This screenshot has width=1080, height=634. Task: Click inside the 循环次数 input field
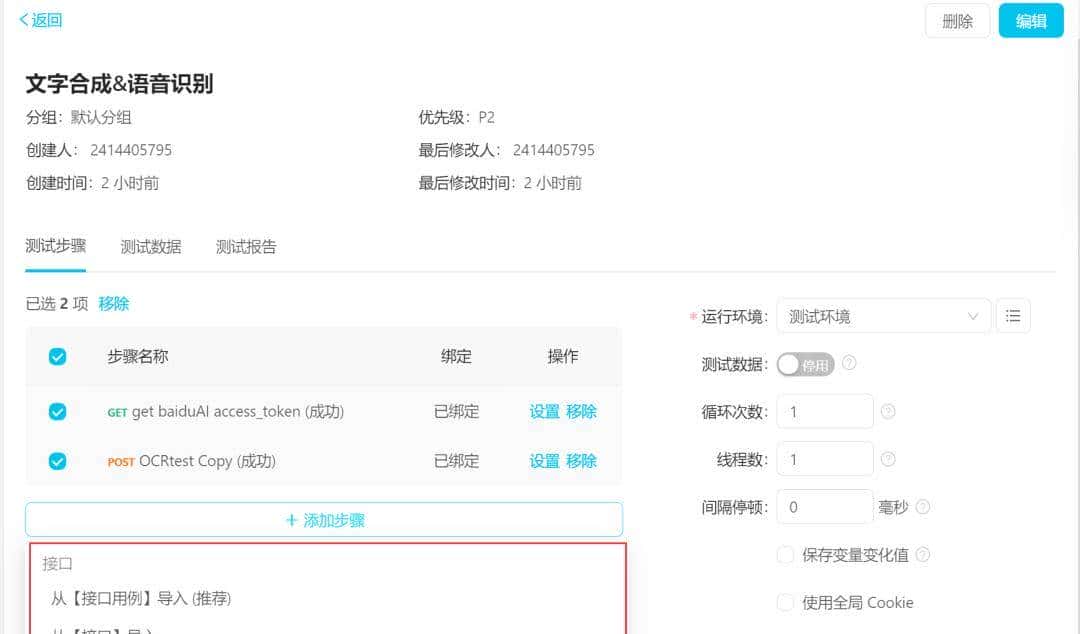824,411
